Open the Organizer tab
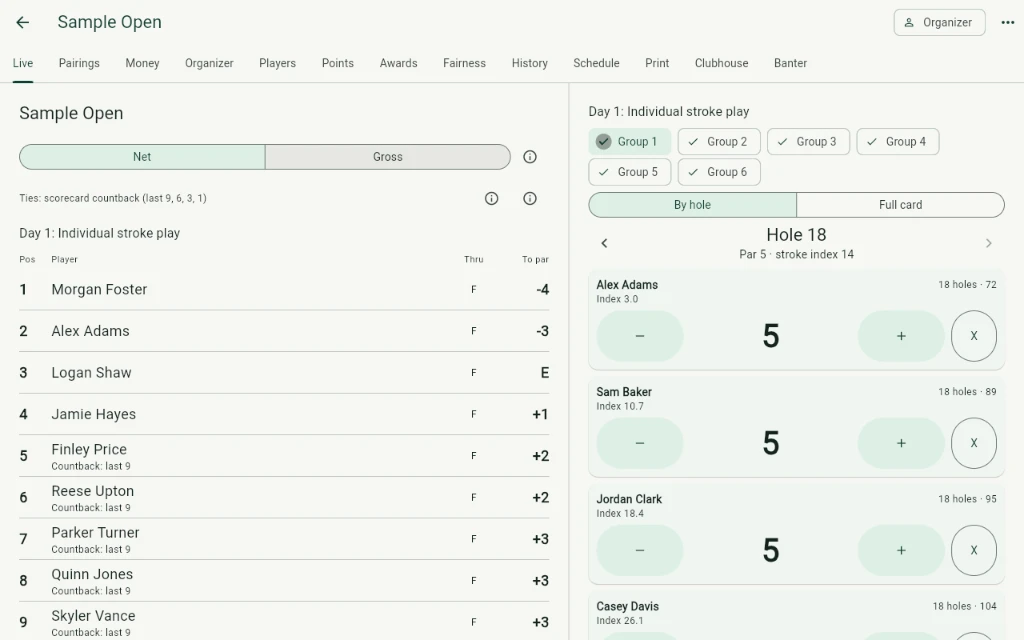This screenshot has height=640, width=1024. pyautogui.click(x=209, y=63)
